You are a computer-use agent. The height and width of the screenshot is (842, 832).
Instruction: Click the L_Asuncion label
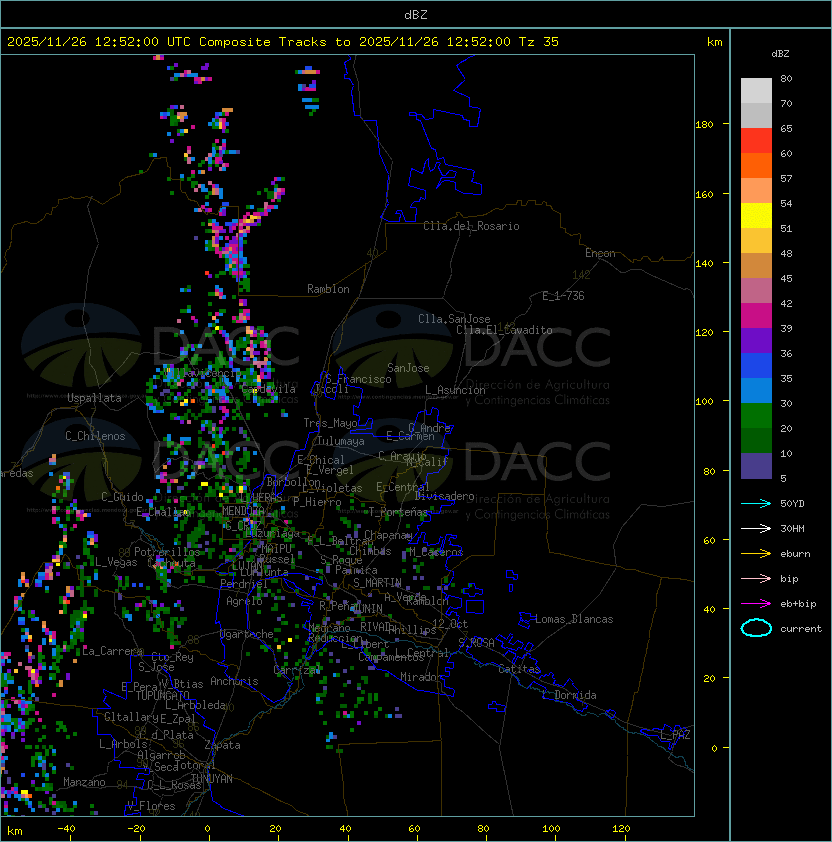[455, 390]
